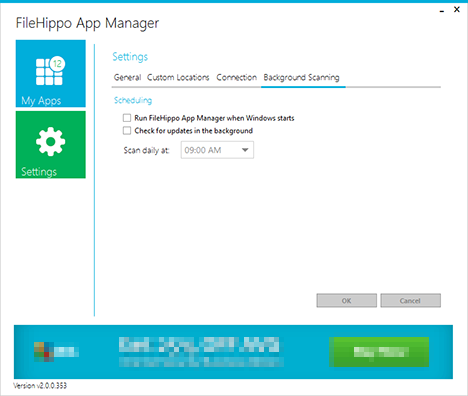Open the My Apps tile
Image resolution: width=468 pixels, height=396 pixels.
[51, 74]
